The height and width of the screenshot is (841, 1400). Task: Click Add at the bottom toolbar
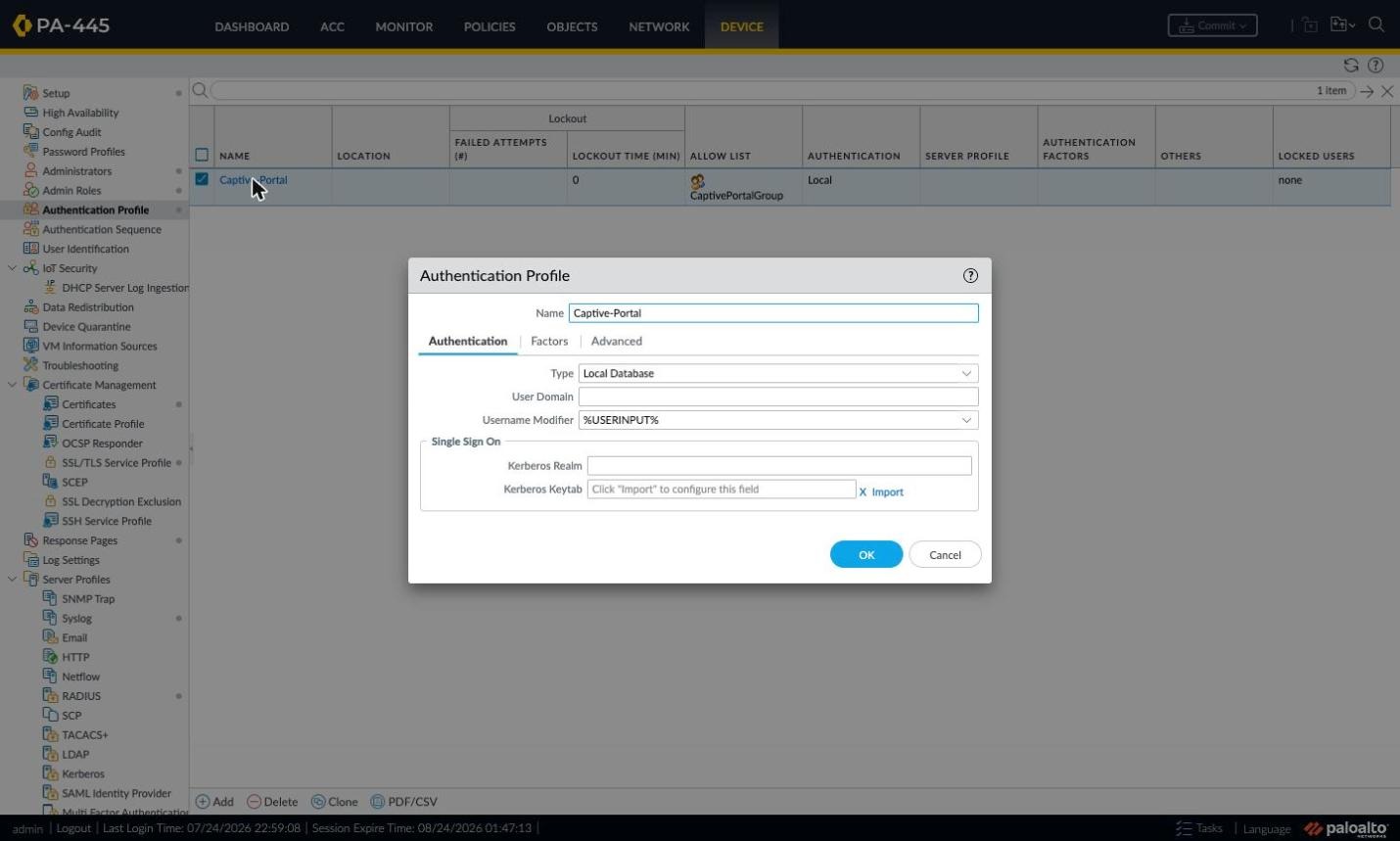click(214, 802)
